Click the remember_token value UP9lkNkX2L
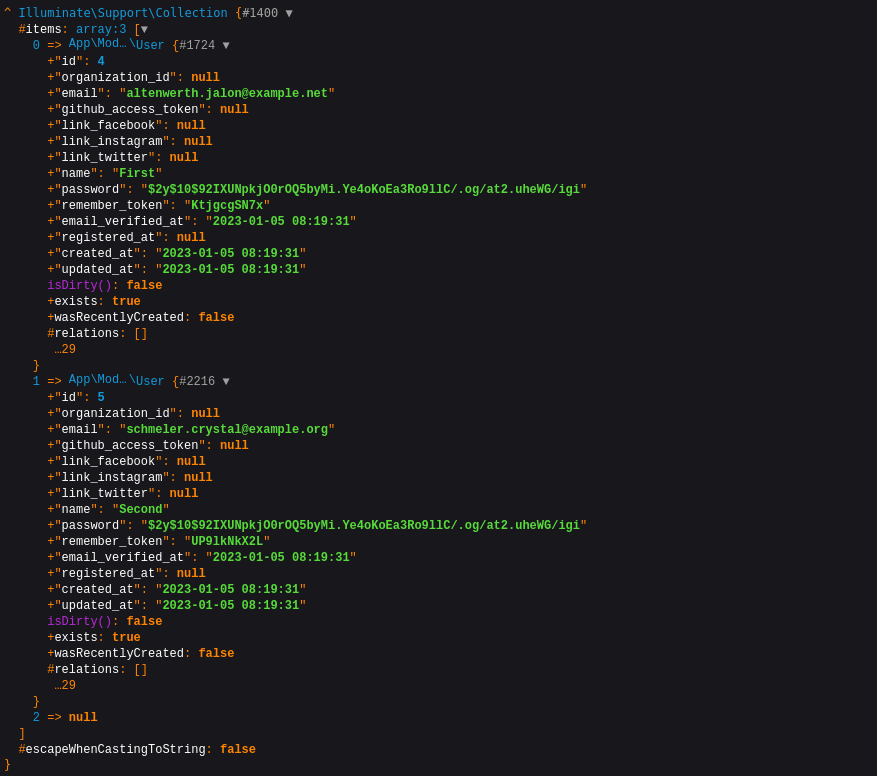The image size is (877, 776). [227, 542]
